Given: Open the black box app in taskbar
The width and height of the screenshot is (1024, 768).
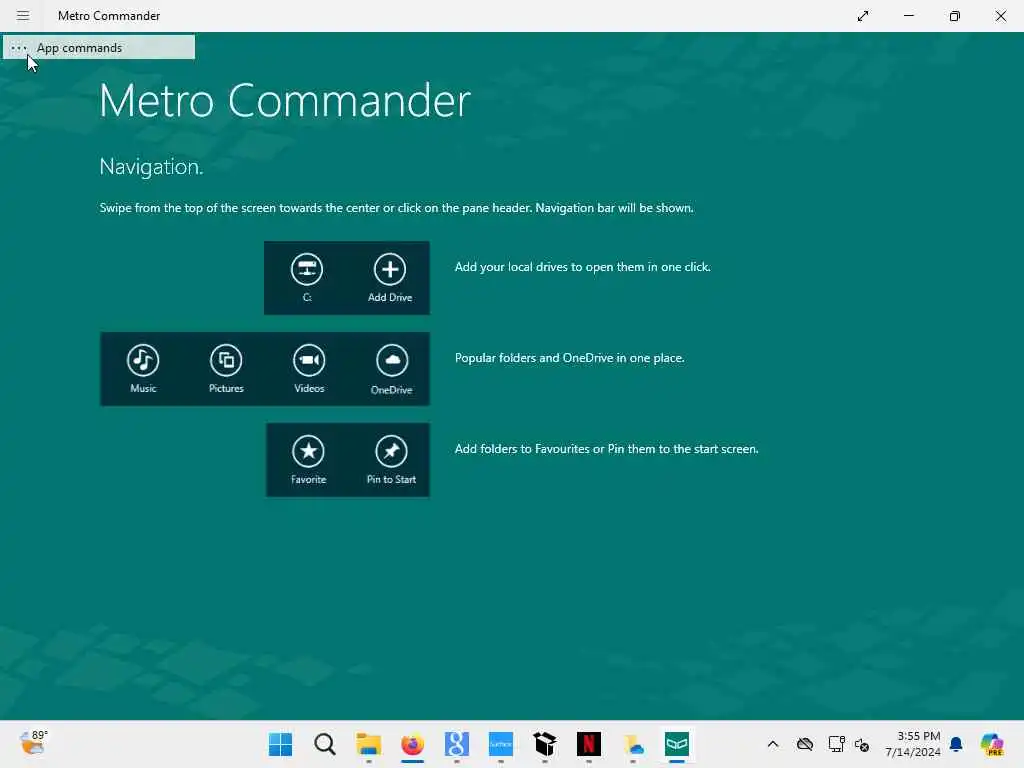Looking at the screenshot, I should tap(545, 744).
